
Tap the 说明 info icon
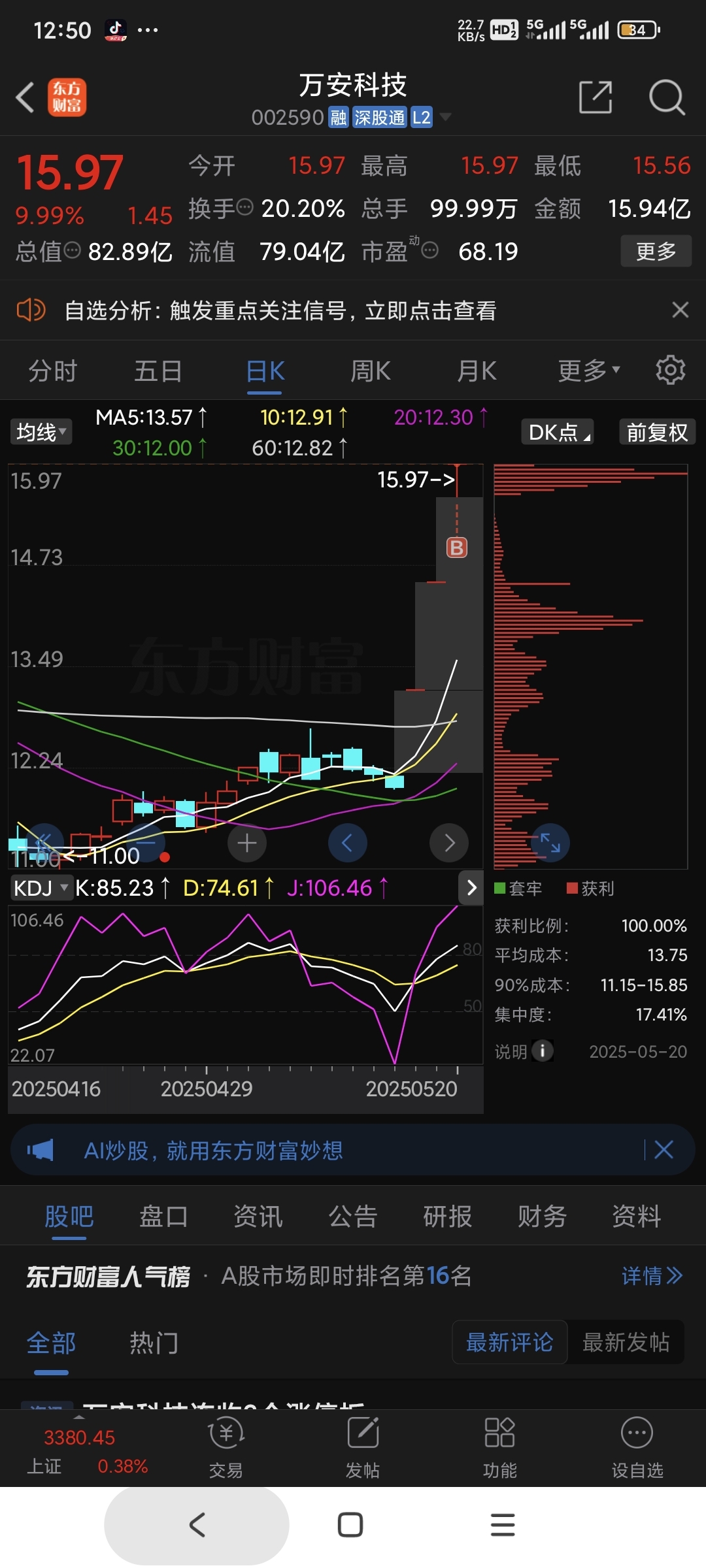point(543,1051)
